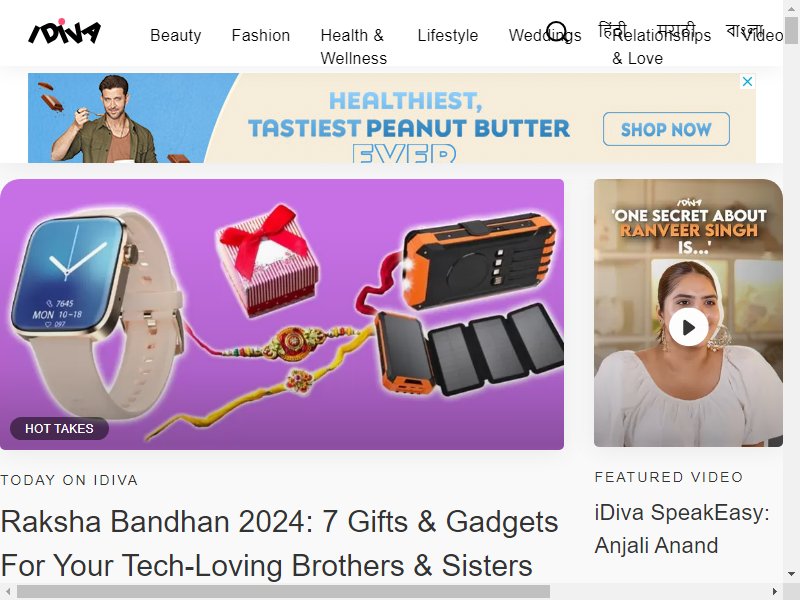
Task: Click the horizontal scroll right arrow
Action: (774, 592)
